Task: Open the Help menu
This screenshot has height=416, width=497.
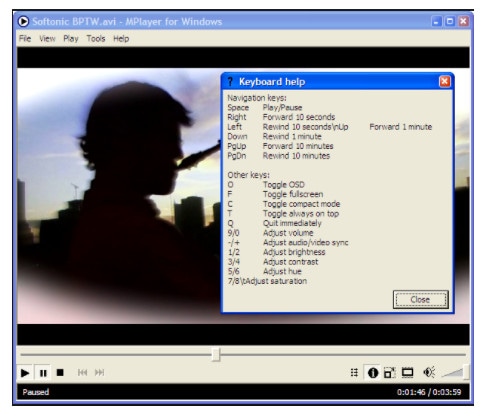Action: coord(121,39)
